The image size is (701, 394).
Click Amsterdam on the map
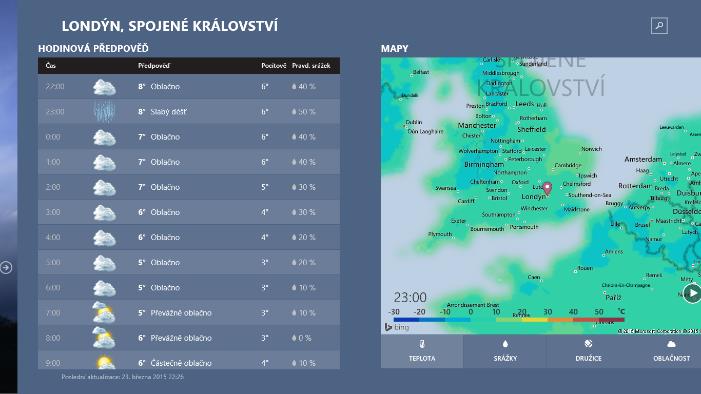[x=643, y=159]
